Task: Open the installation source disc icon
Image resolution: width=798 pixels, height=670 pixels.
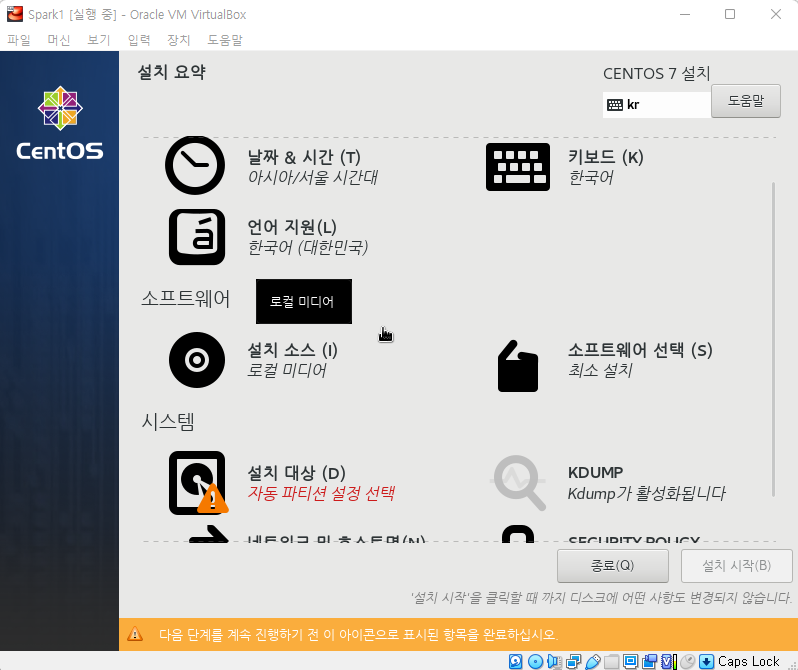Action: coord(197,360)
